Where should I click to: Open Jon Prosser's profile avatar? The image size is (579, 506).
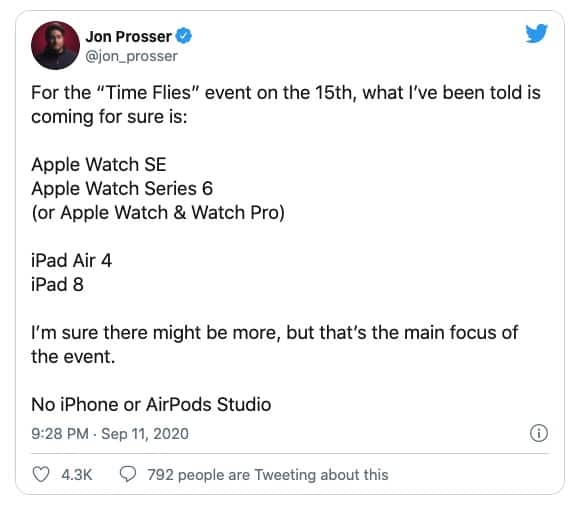coord(55,45)
